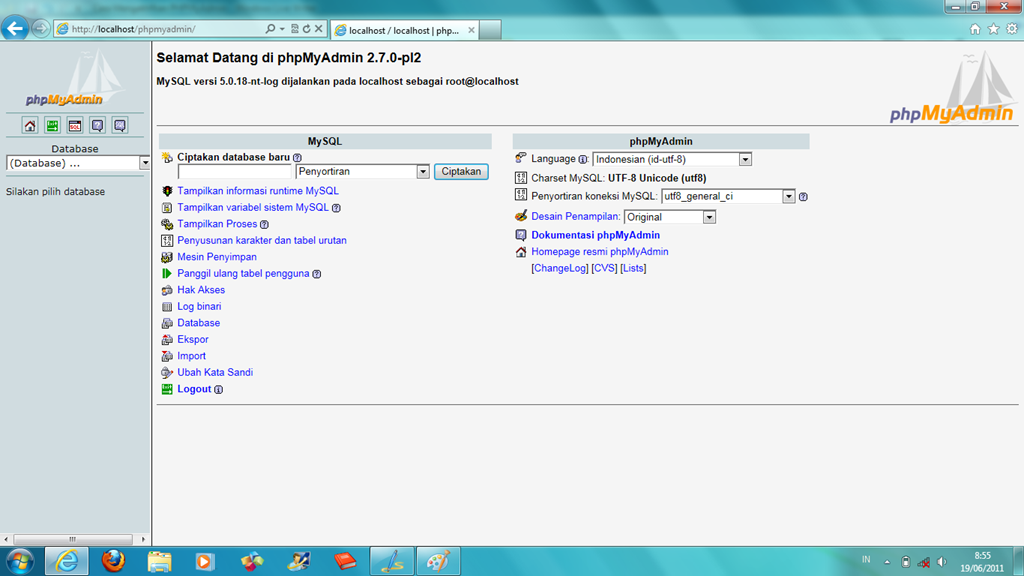This screenshot has width=1024, height=576.
Task: Open a new blank browser tab
Action: (490, 30)
